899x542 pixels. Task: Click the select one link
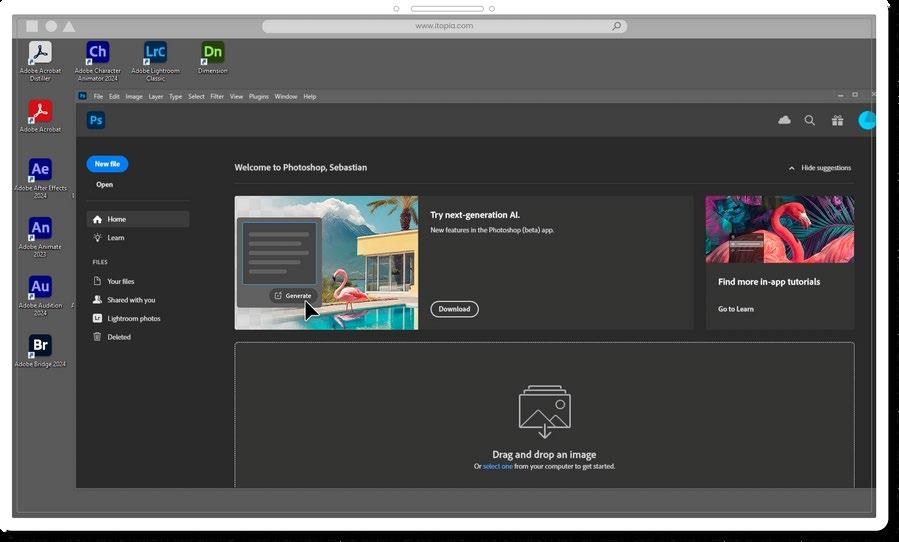pos(498,466)
